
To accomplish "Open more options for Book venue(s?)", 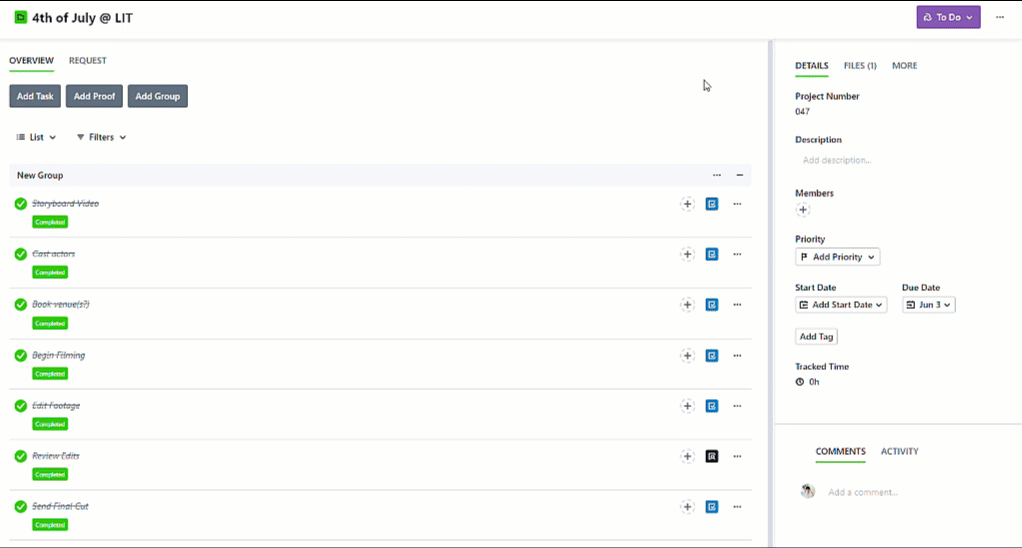I will pos(737,304).
